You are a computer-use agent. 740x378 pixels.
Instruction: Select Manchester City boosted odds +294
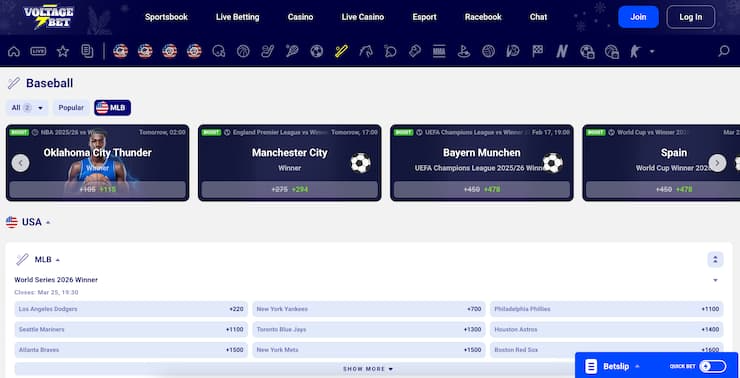(x=290, y=189)
